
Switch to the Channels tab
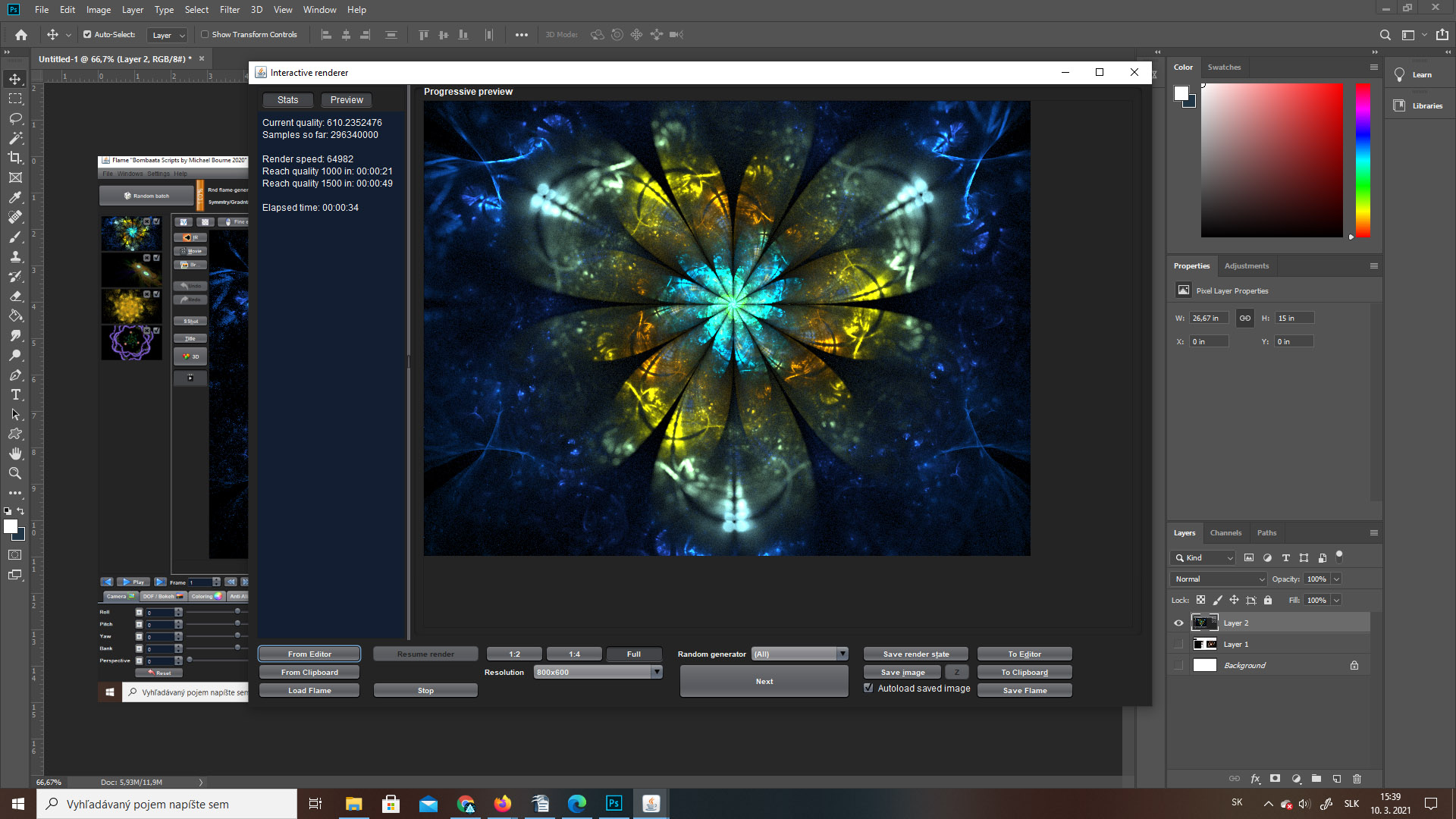[1225, 533]
